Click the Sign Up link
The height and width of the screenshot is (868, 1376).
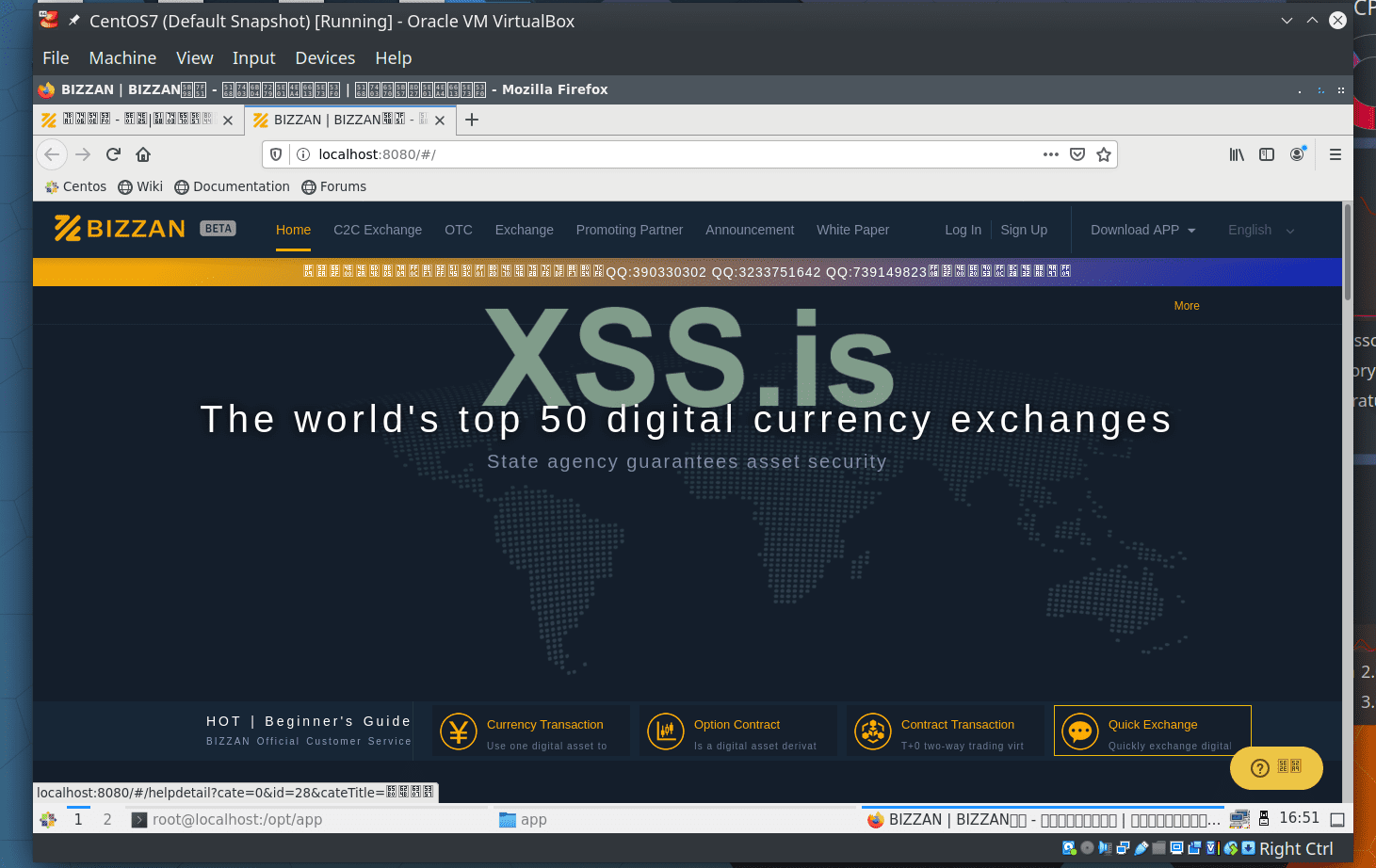[x=1024, y=230]
